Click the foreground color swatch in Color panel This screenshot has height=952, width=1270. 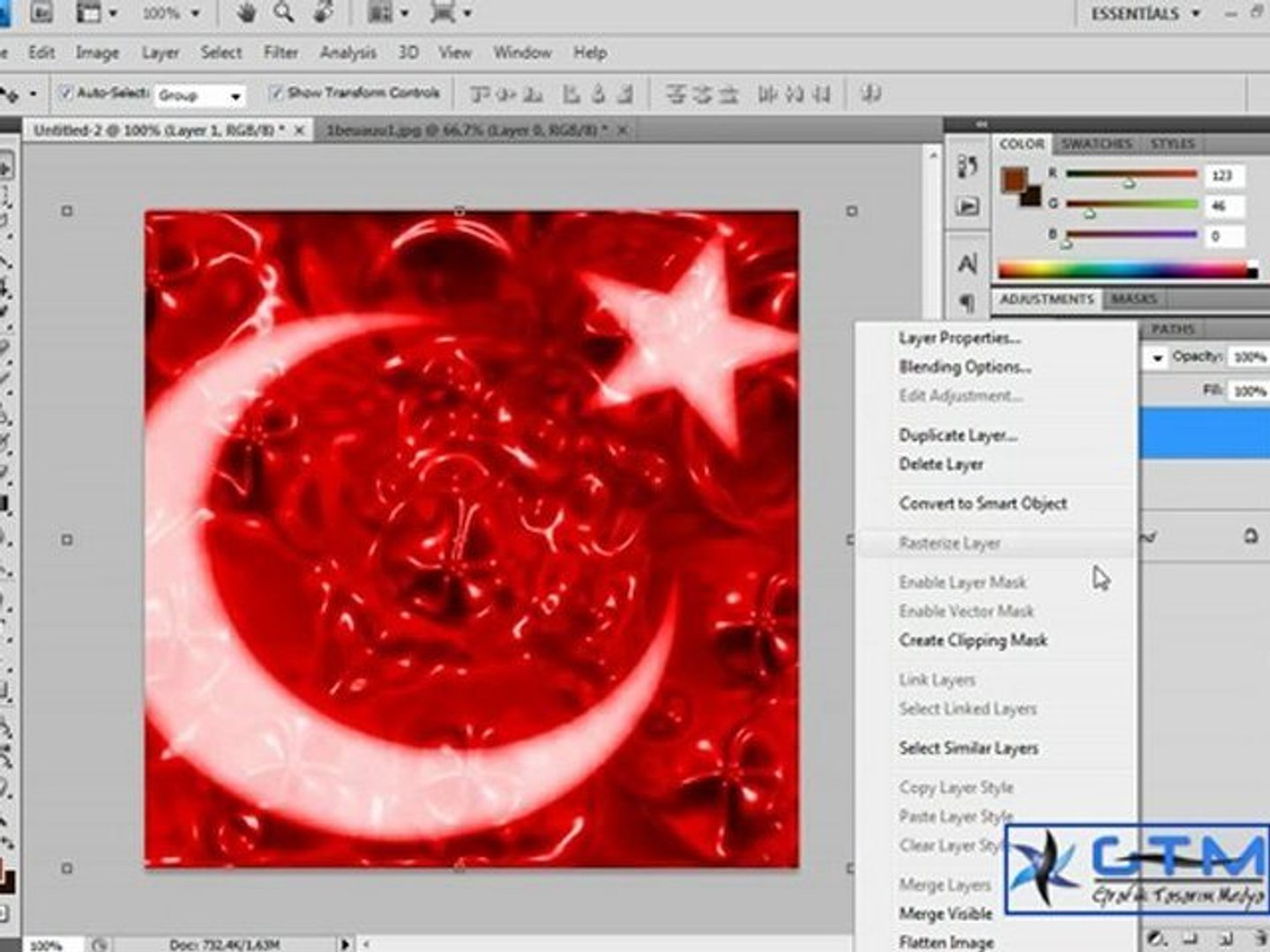pyautogui.click(x=1013, y=180)
